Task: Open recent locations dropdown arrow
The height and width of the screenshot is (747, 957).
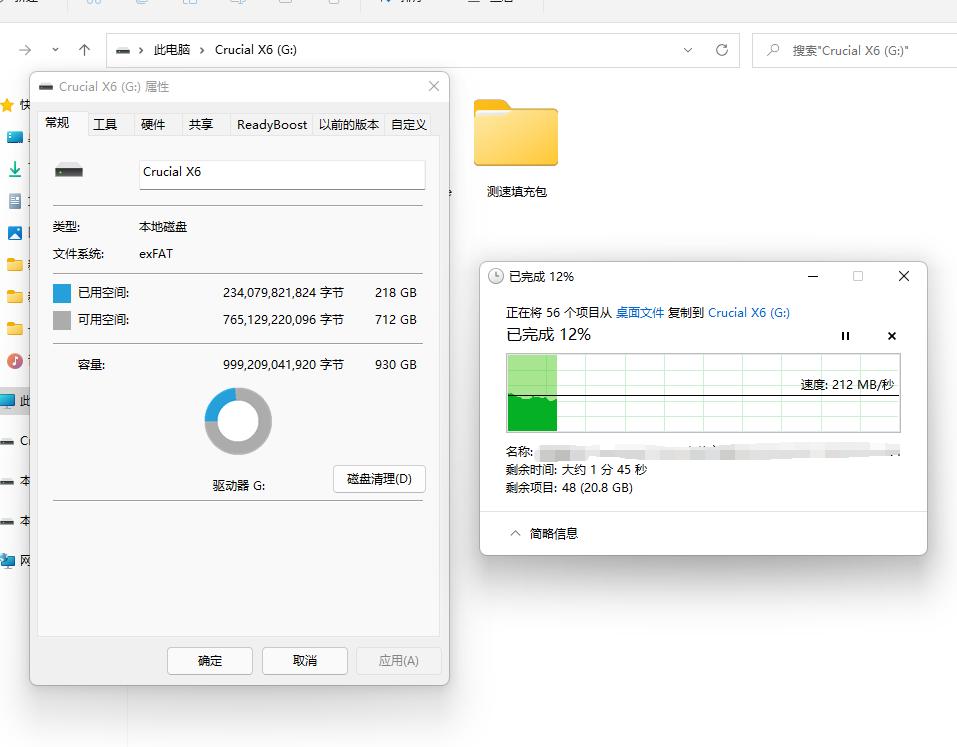Action: coord(56,50)
